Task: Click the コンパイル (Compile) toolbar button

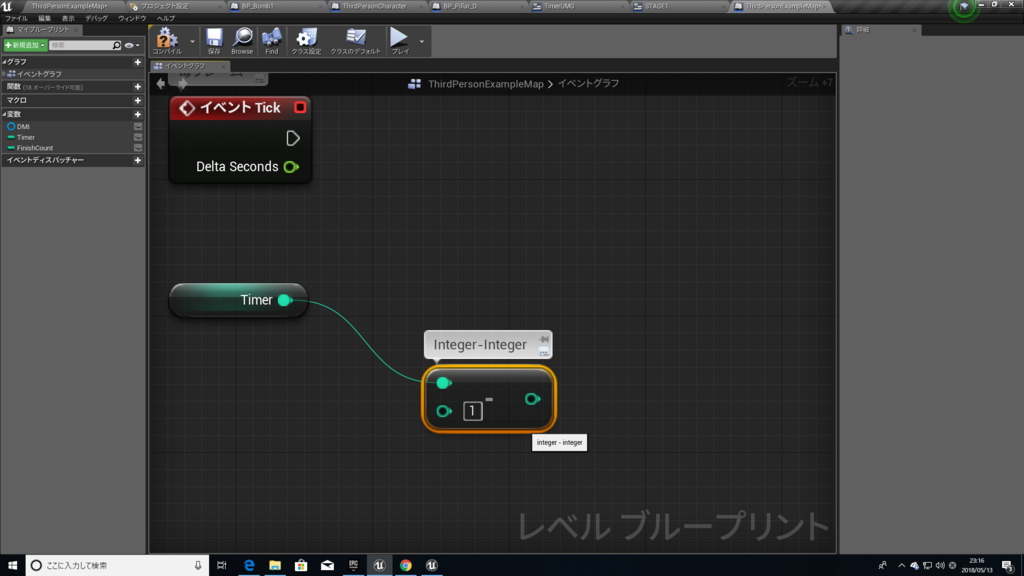Action: click(x=167, y=41)
